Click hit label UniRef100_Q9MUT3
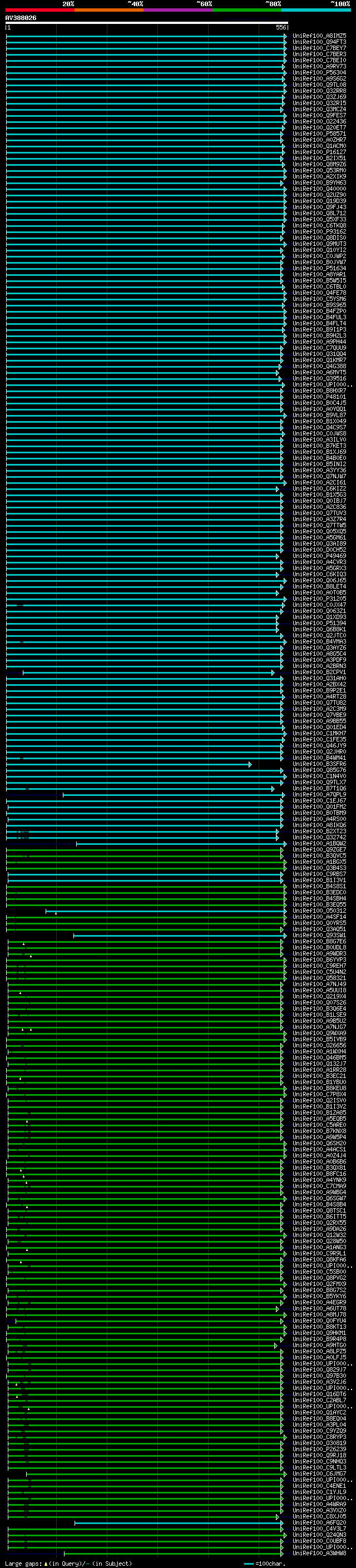 tap(319, 244)
